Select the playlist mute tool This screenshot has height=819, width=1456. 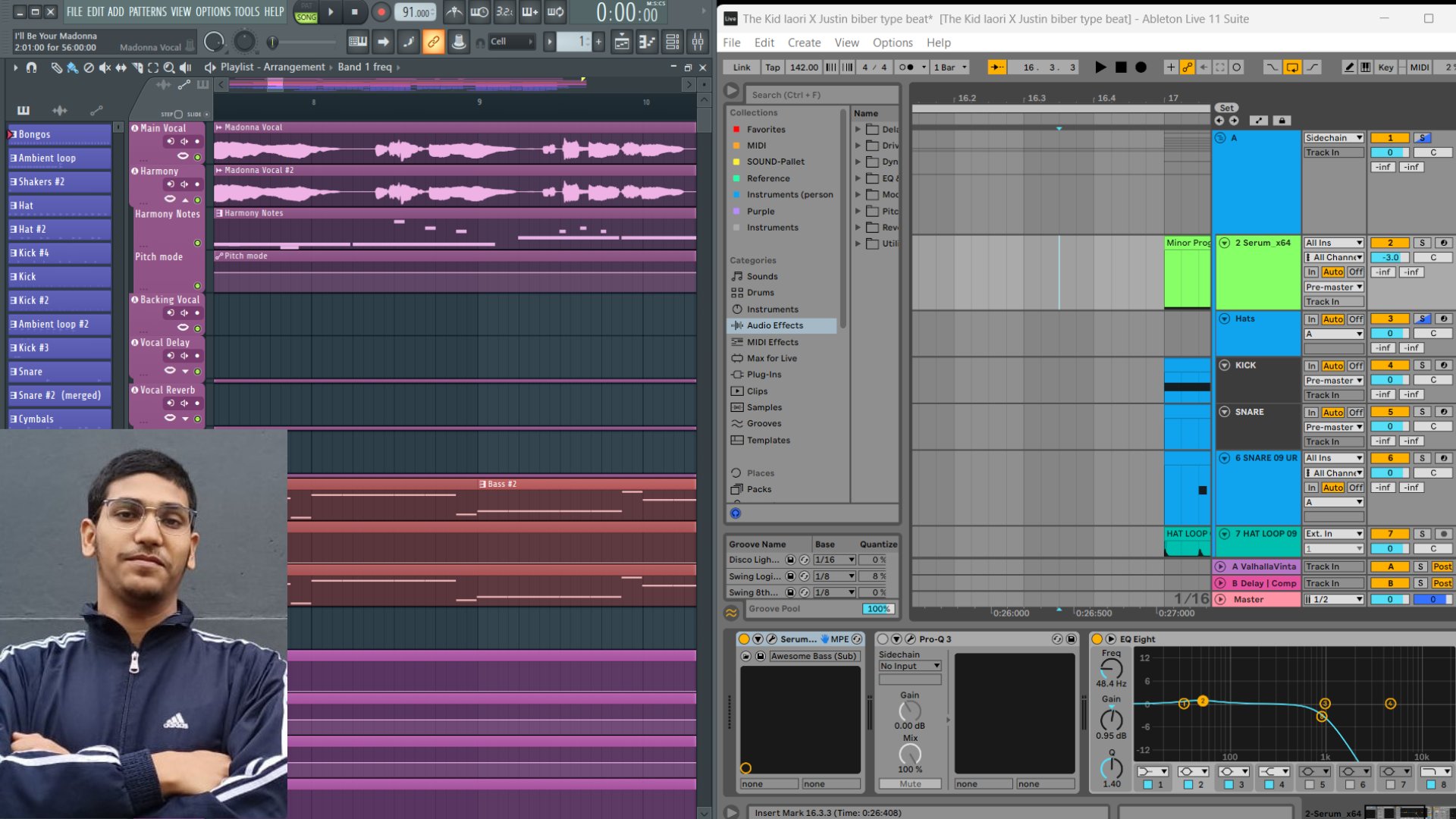click(x=105, y=67)
